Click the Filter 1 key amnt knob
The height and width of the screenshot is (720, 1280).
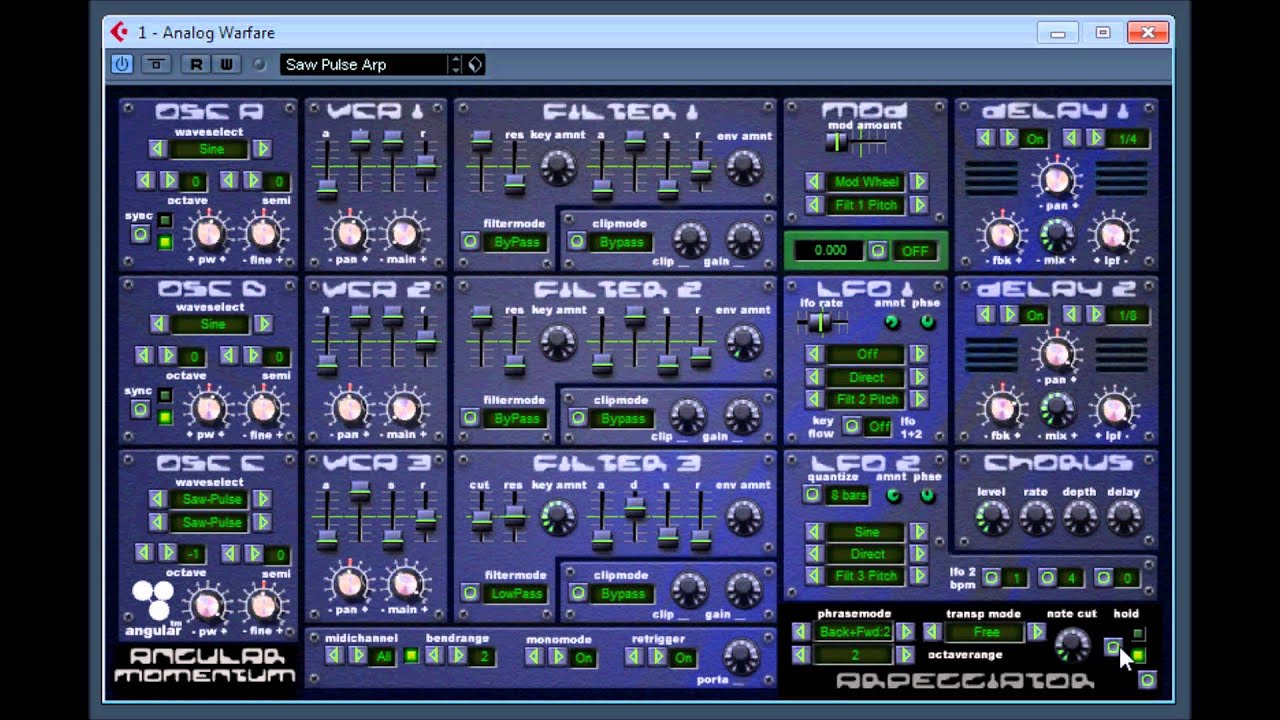[558, 168]
